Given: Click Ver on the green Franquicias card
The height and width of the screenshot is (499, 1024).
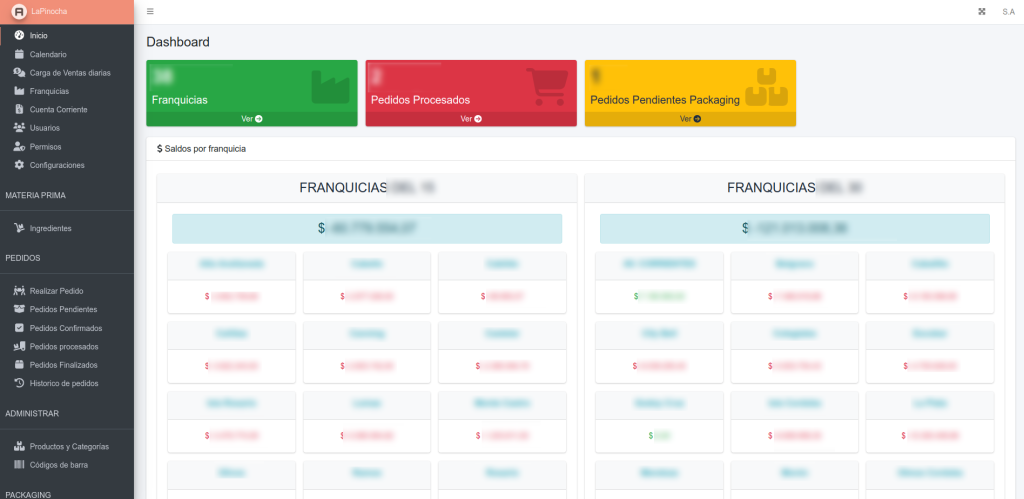Looking at the screenshot, I should [x=251, y=119].
